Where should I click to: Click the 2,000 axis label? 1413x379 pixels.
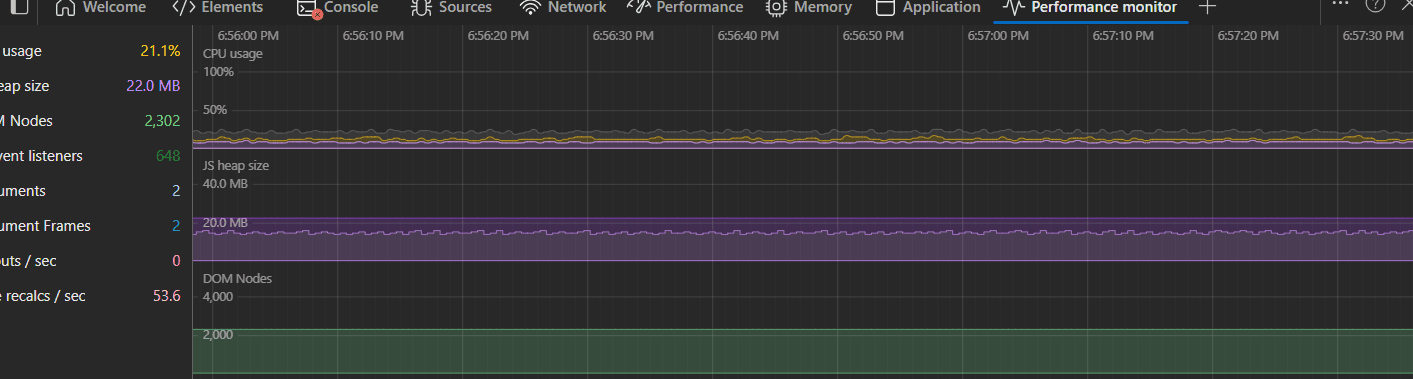218,335
